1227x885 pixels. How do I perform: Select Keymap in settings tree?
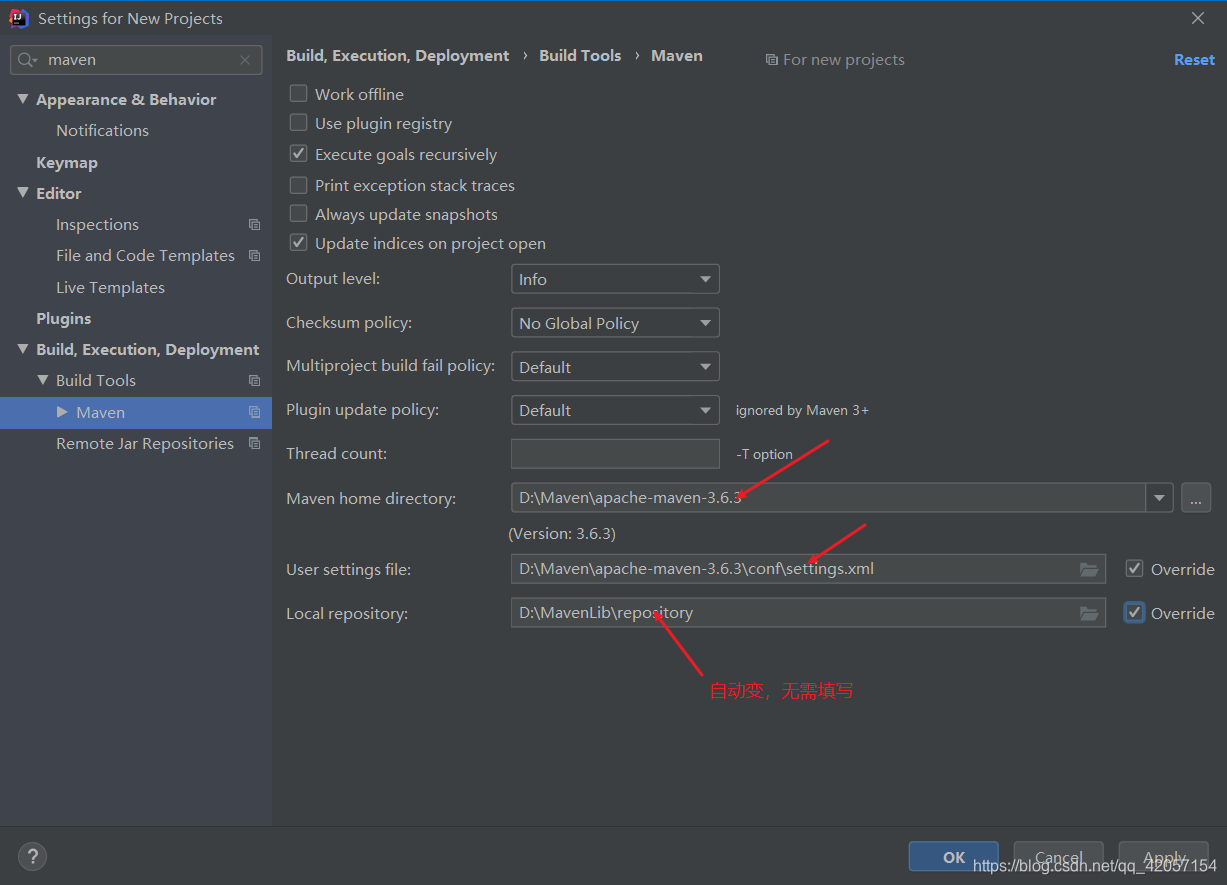pyautogui.click(x=67, y=162)
